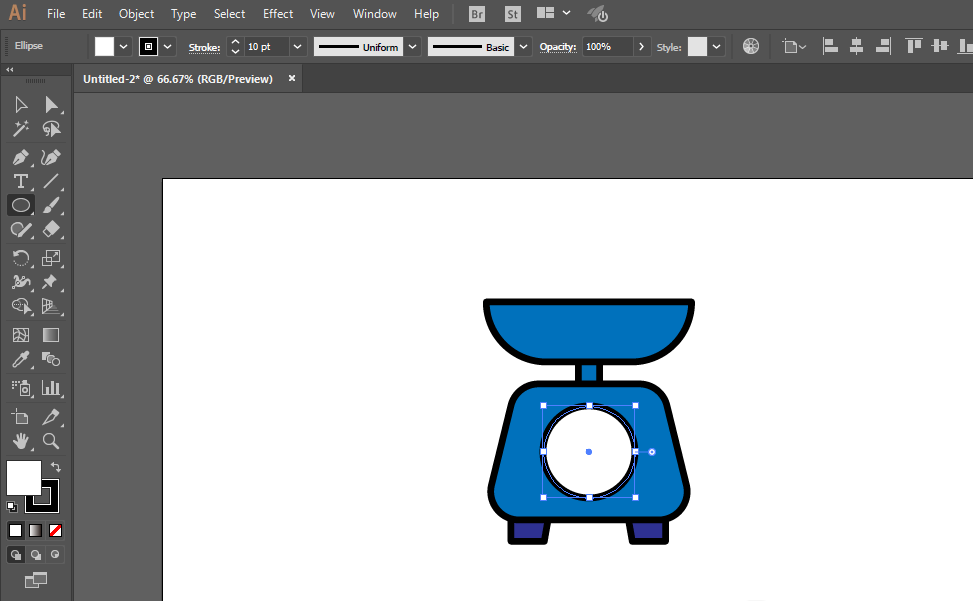This screenshot has width=973, height=601.
Task: Change the screen mode
Action: pos(35,581)
